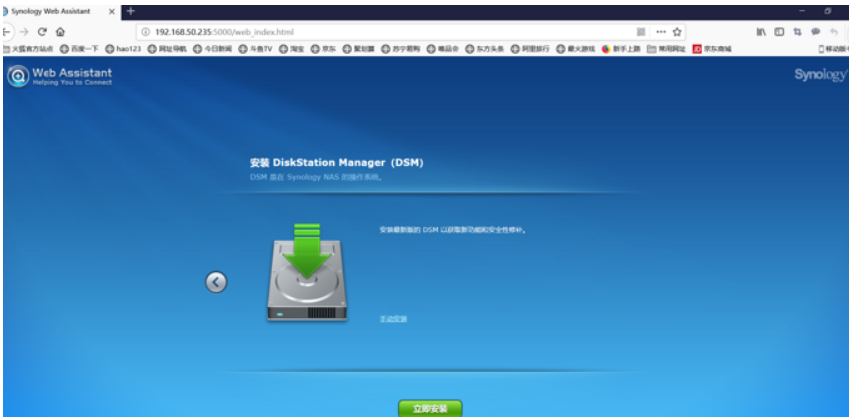
Task: Open the Library icon in the toolbar
Action: 761,32
